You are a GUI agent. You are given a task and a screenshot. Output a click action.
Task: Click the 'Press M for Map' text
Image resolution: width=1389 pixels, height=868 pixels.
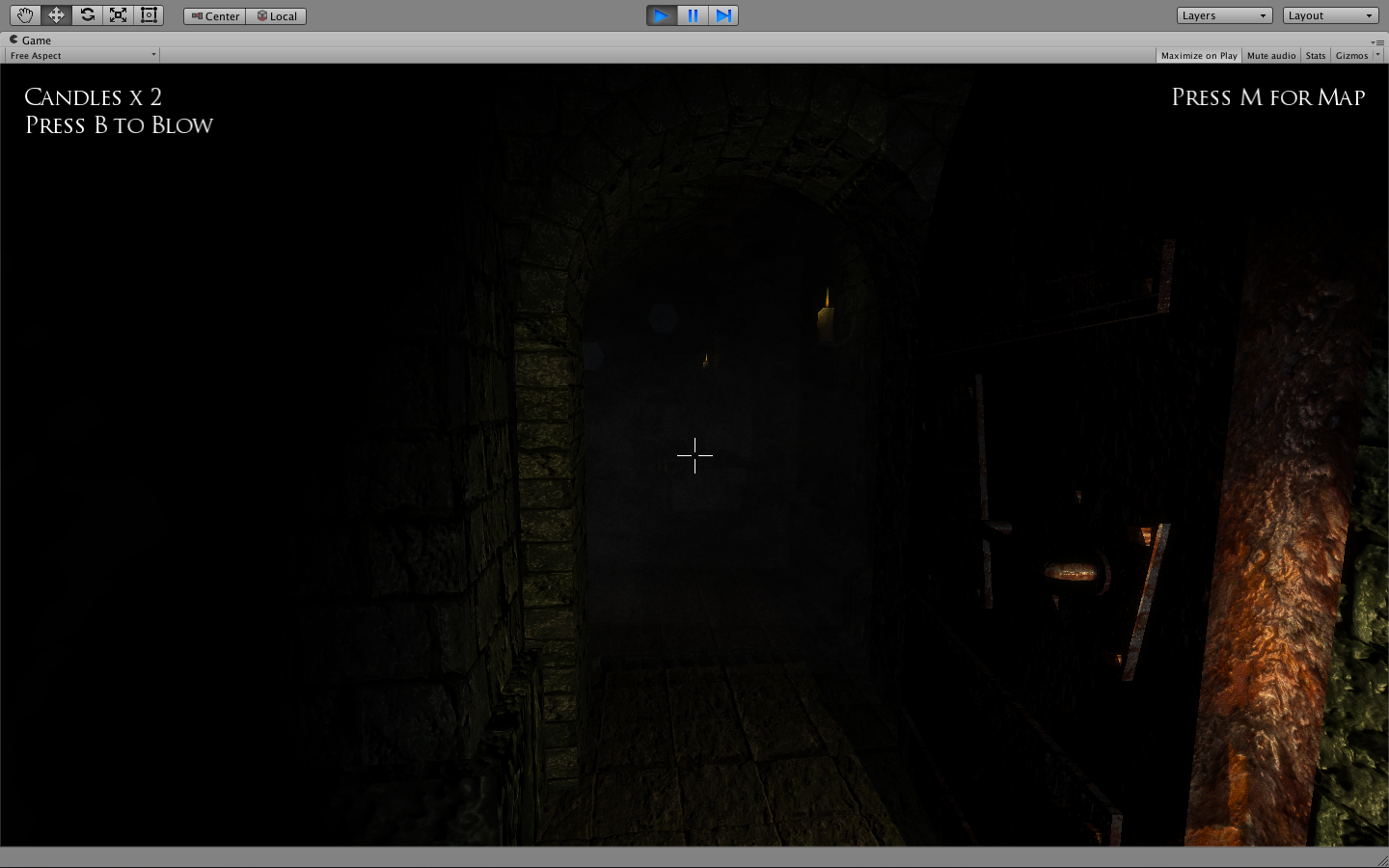1268,97
